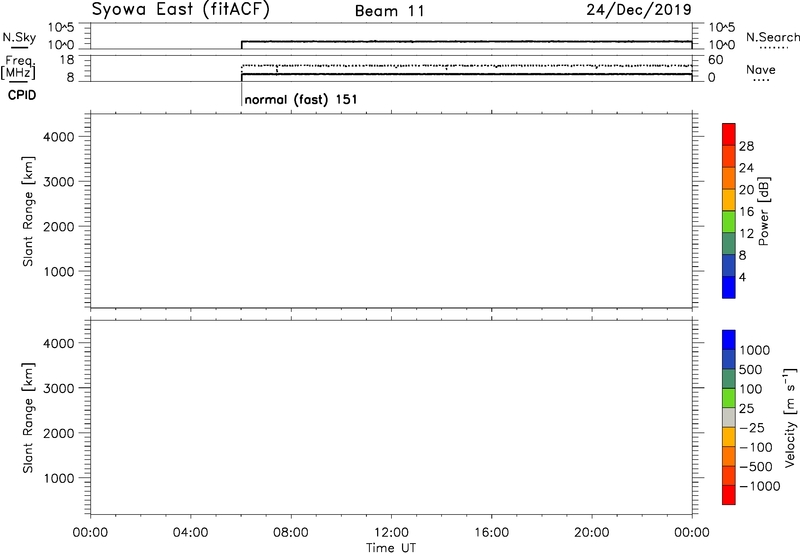Image resolution: width=800 pixels, height=554 pixels.
Task: Click the yellow 16 to 20 Power segment
Action: click(x=729, y=200)
